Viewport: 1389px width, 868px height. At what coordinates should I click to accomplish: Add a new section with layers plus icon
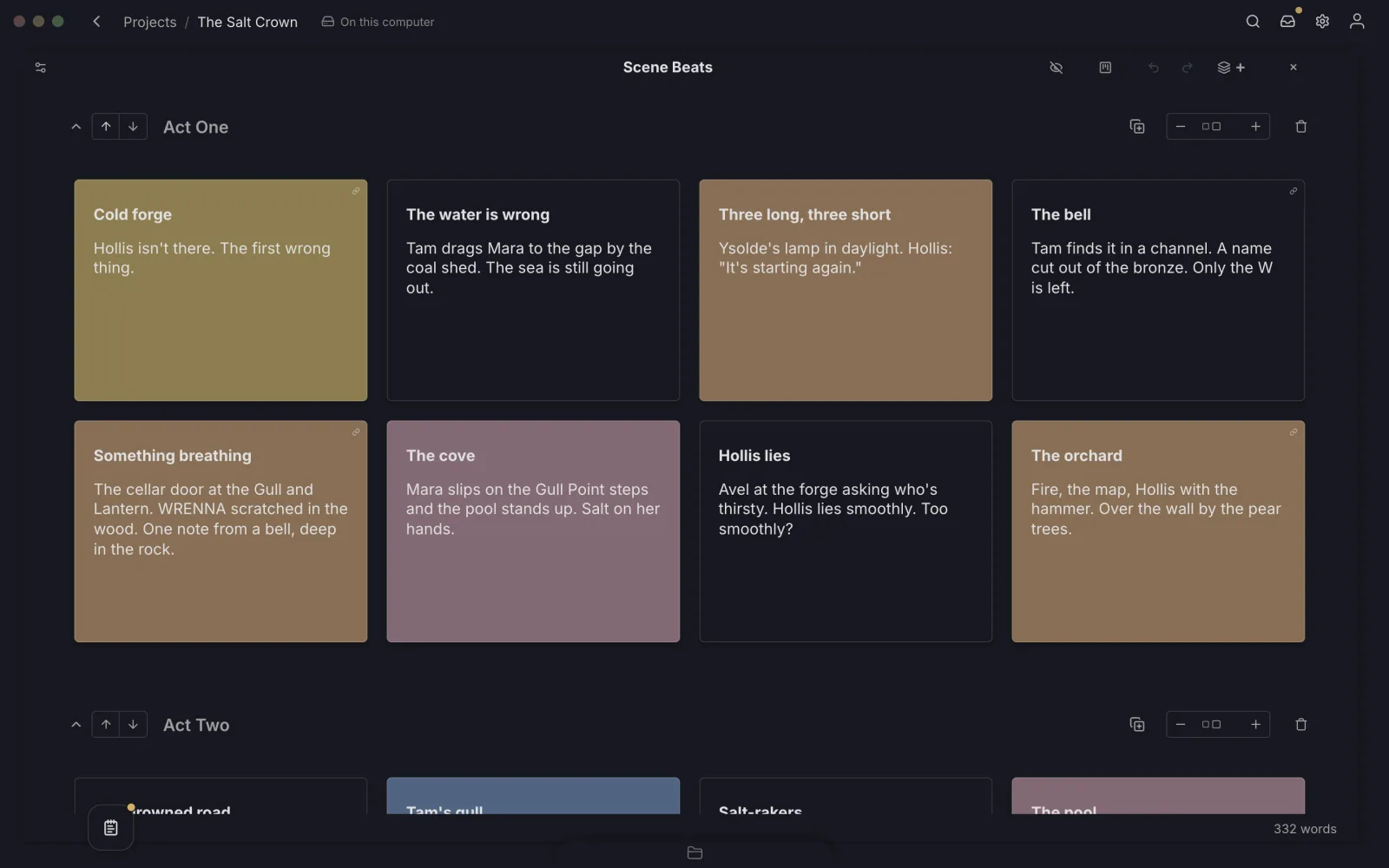(1231, 68)
